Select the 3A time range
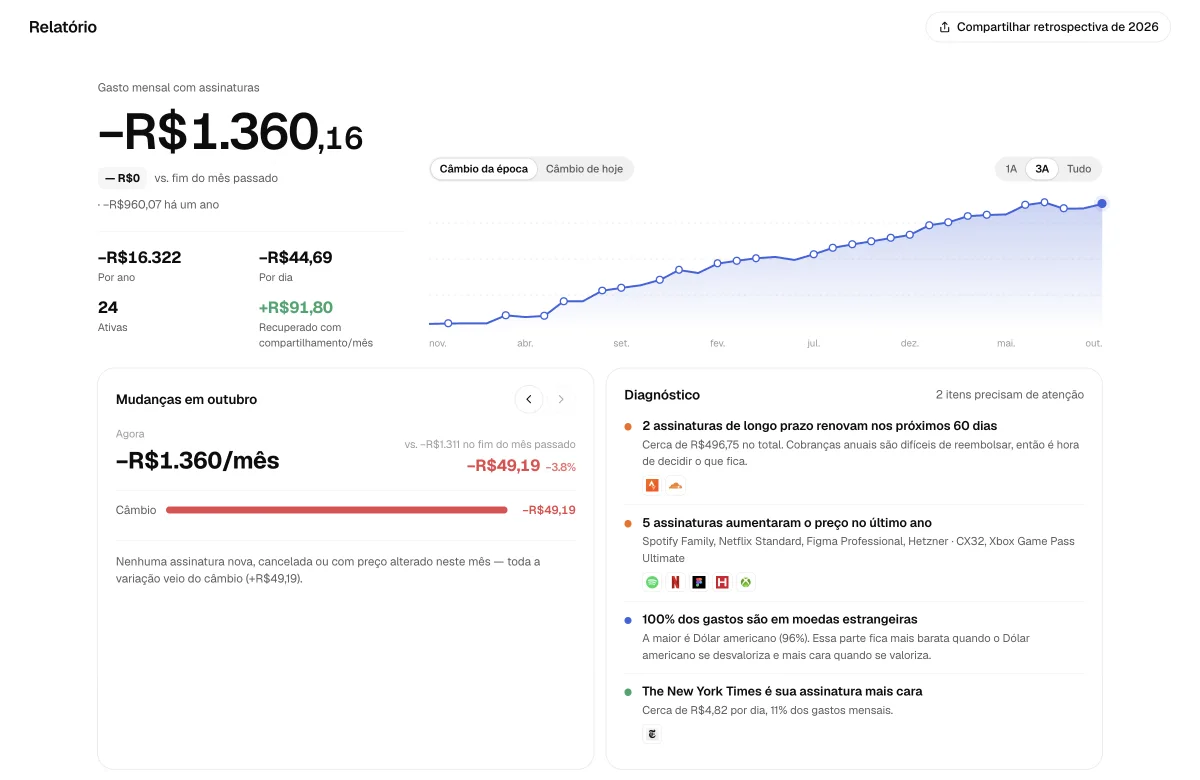Image resolution: width=1200 pixels, height=780 pixels. click(x=1042, y=169)
